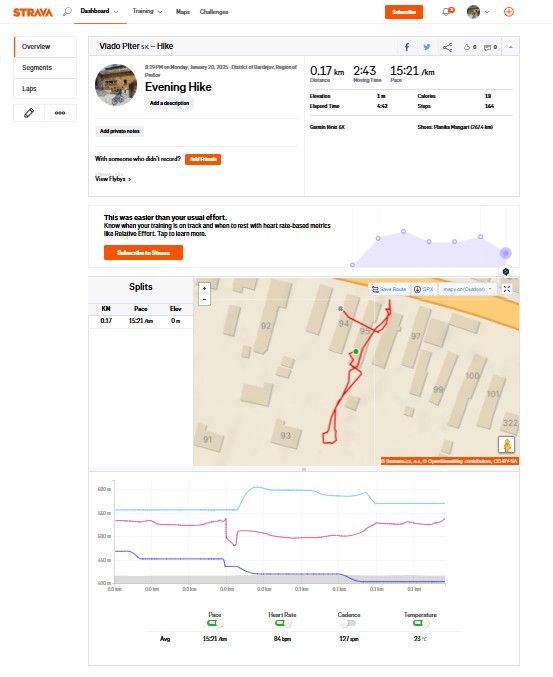Open the comments icon
This screenshot has height=677, width=553.
[490, 47]
